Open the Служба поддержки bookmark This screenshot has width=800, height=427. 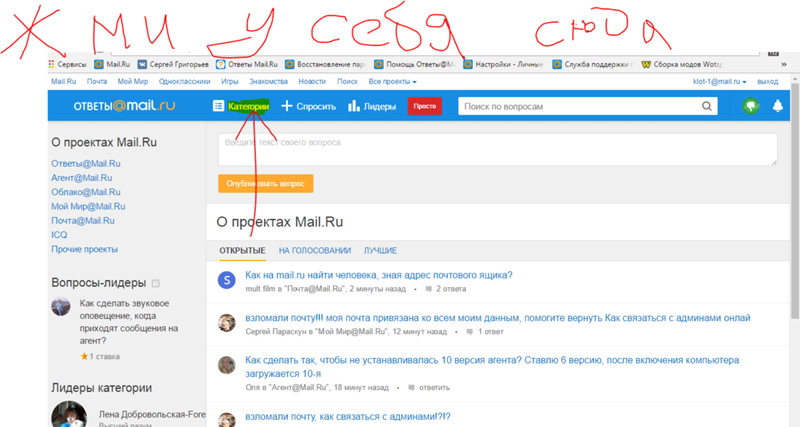pyautogui.click(x=593, y=64)
